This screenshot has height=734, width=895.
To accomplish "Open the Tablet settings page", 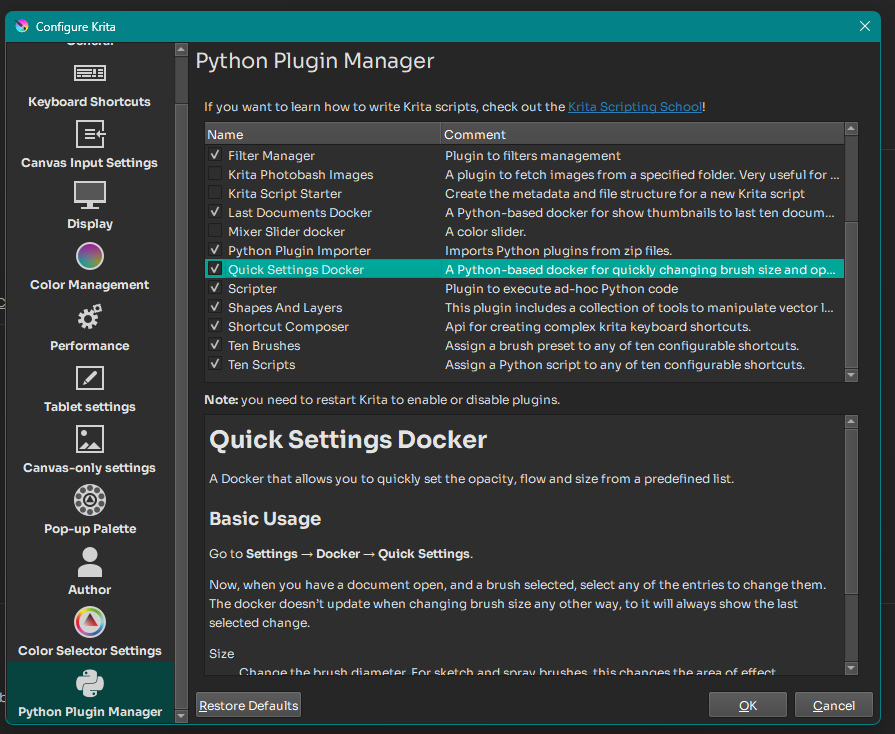I will [x=90, y=389].
